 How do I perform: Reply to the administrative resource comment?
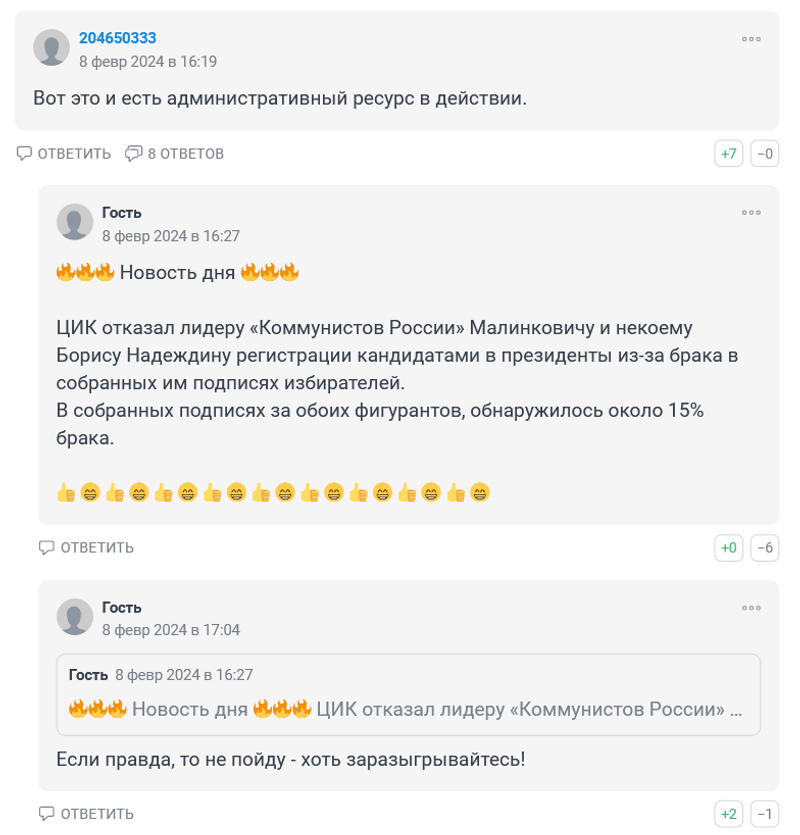coord(64,153)
